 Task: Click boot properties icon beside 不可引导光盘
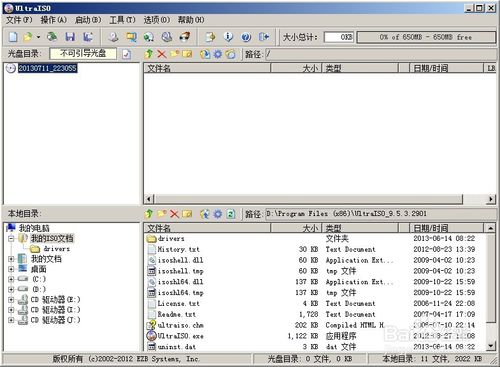pyautogui.click(x=127, y=54)
